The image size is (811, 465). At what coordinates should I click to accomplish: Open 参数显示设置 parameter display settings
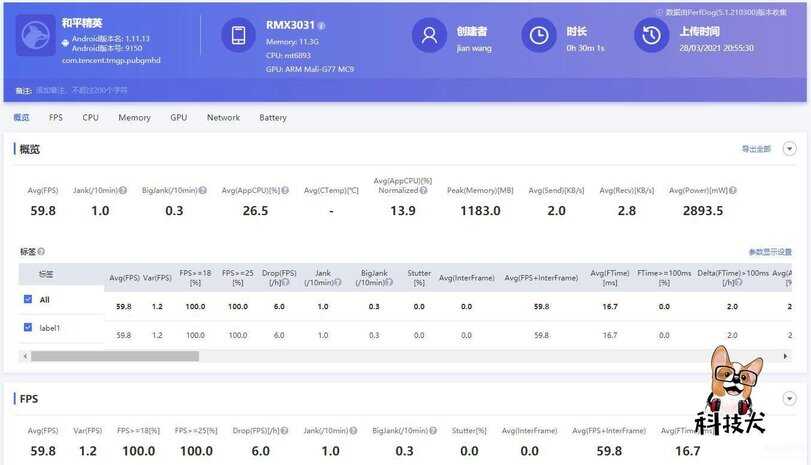point(770,252)
